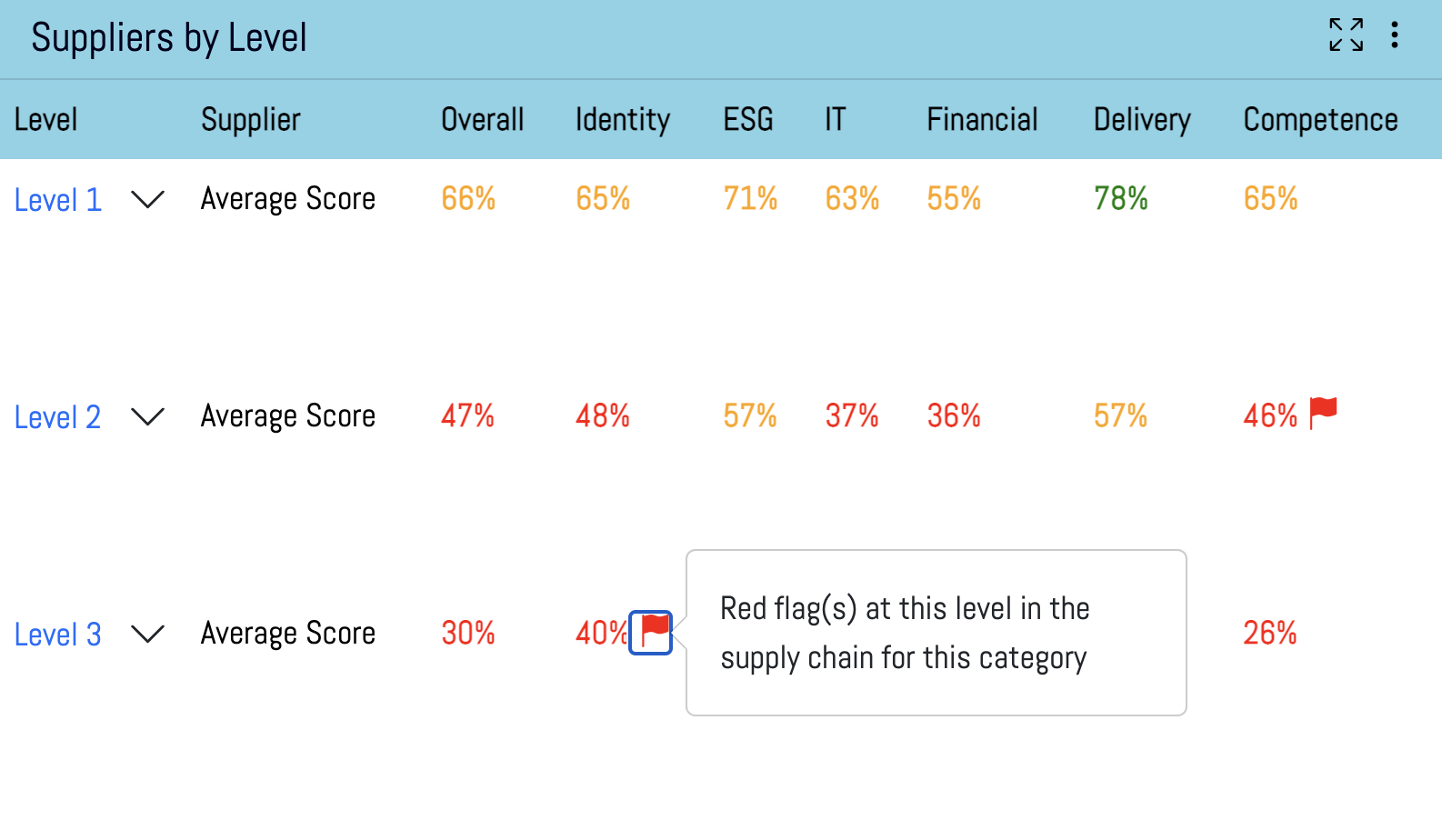Click the red flag next to Level 3 Identity
This screenshot has height=840, width=1442.
651,632
